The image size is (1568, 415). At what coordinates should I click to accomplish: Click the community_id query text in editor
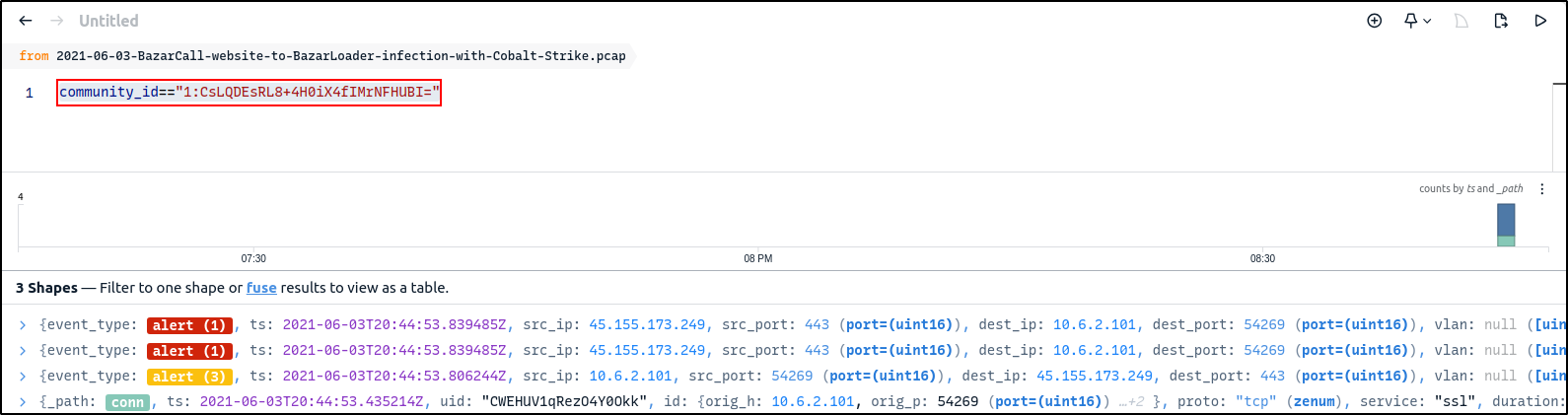249,93
